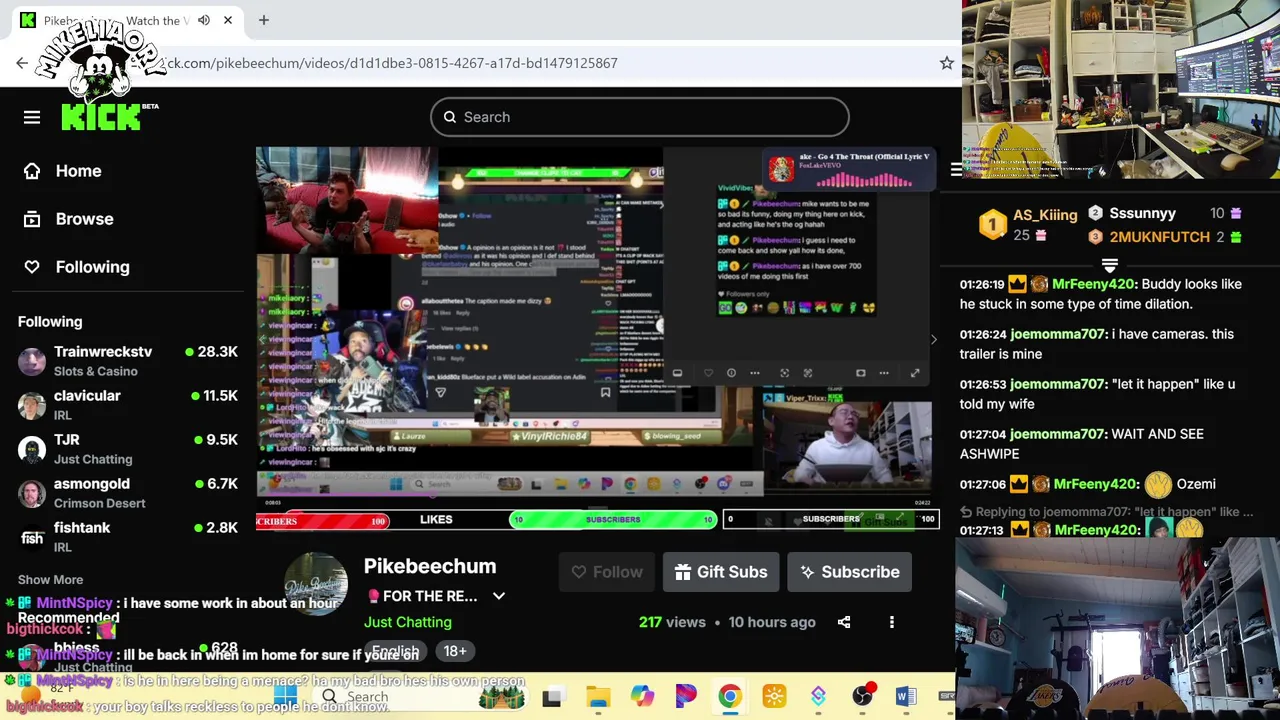Open Following in the Kick sidebar
Image resolution: width=1280 pixels, height=720 pixels.
pyautogui.click(x=92, y=267)
